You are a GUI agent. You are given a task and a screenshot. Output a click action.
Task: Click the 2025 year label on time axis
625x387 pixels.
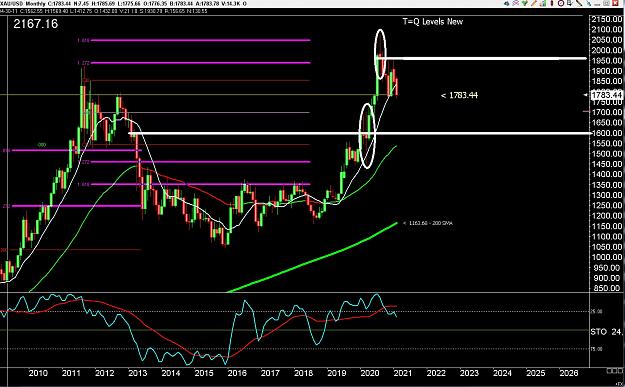point(536,373)
